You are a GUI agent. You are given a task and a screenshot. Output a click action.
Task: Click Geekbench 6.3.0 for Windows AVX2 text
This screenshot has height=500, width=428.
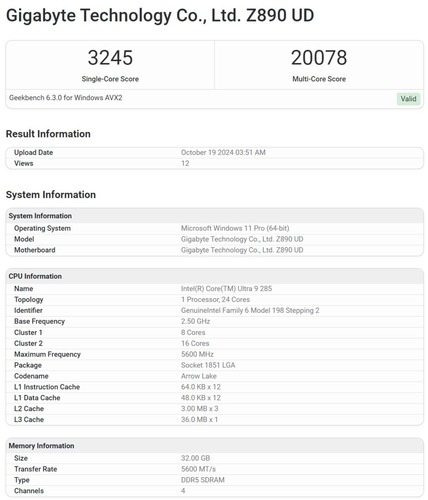[x=66, y=98]
